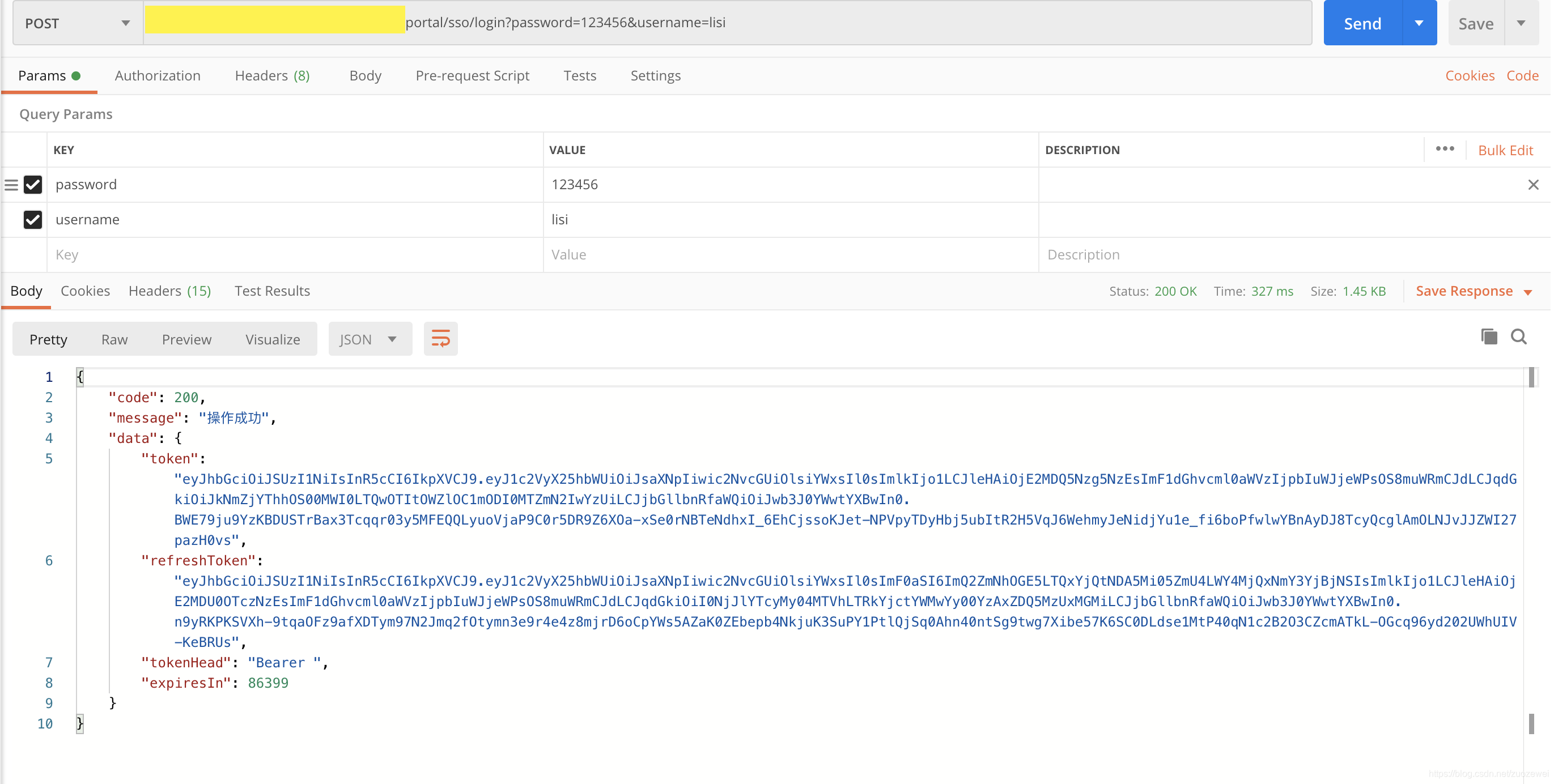Click the blue Send button

pos(1362,23)
